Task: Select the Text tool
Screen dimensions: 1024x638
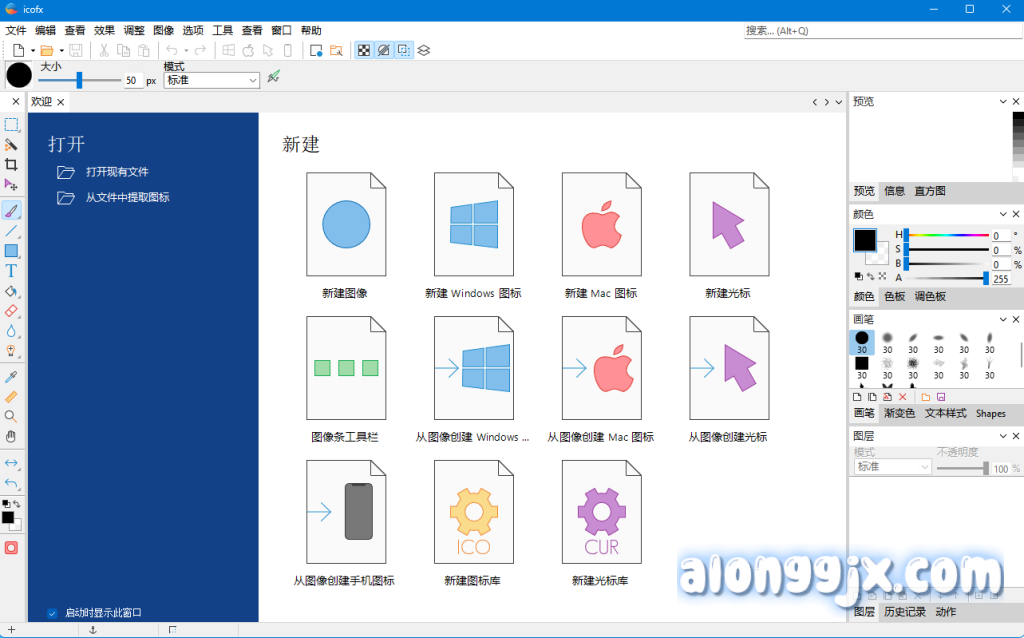Action: (11, 271)
